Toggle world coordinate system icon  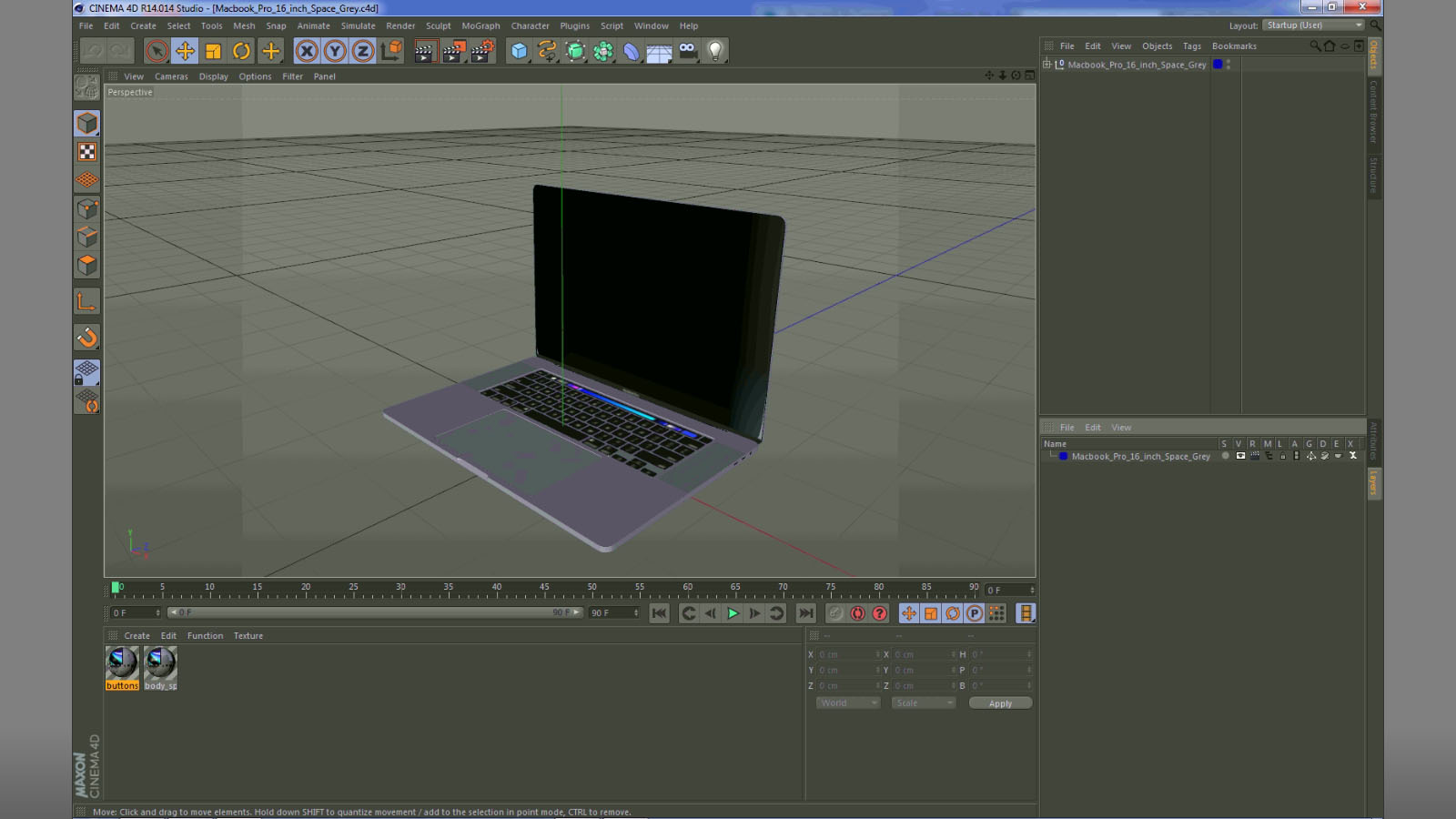391,51
